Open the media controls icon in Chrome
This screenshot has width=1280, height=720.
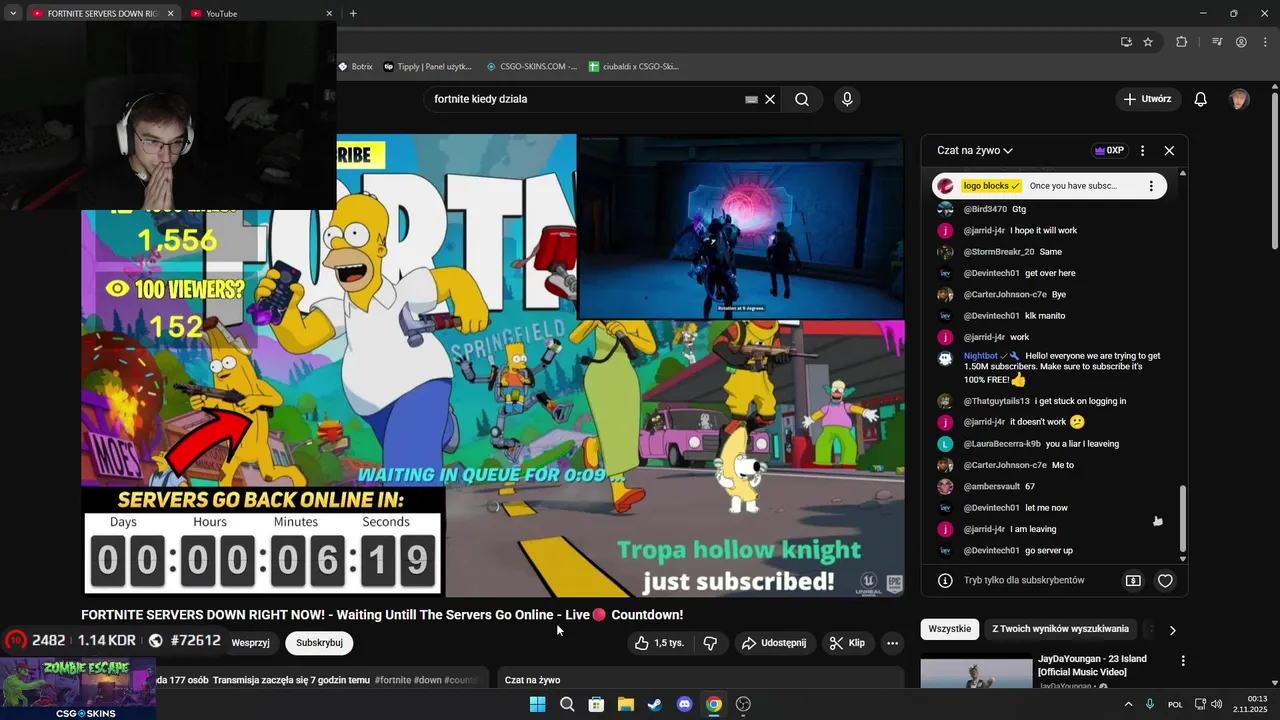point(1217,42)
